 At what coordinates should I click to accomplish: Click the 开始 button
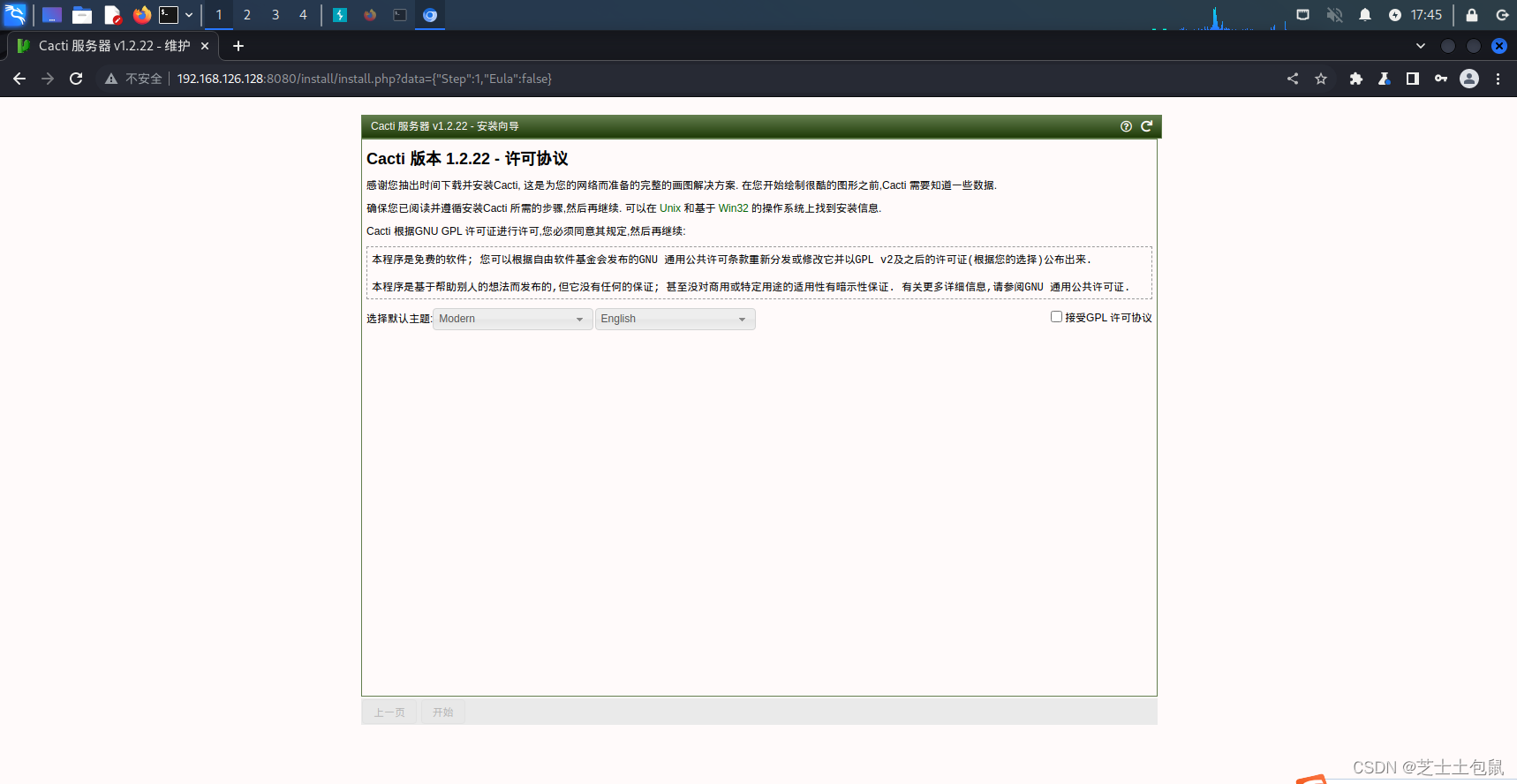coord(443,712)
